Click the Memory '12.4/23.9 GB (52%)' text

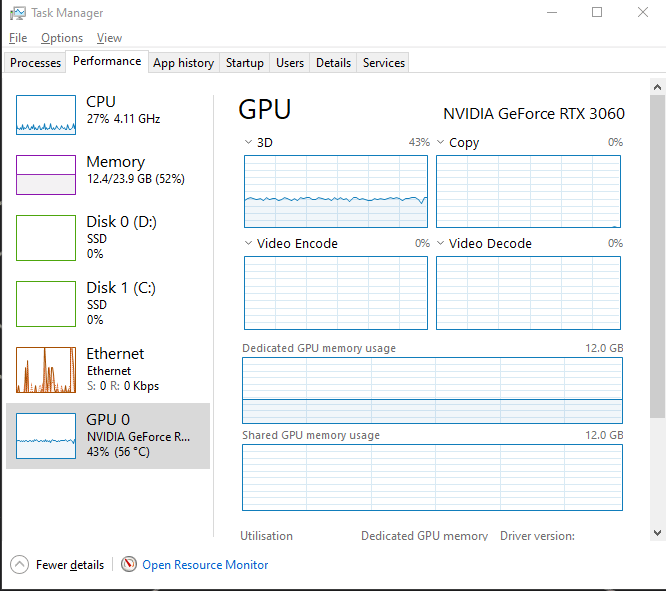click(x=135, y=179)
